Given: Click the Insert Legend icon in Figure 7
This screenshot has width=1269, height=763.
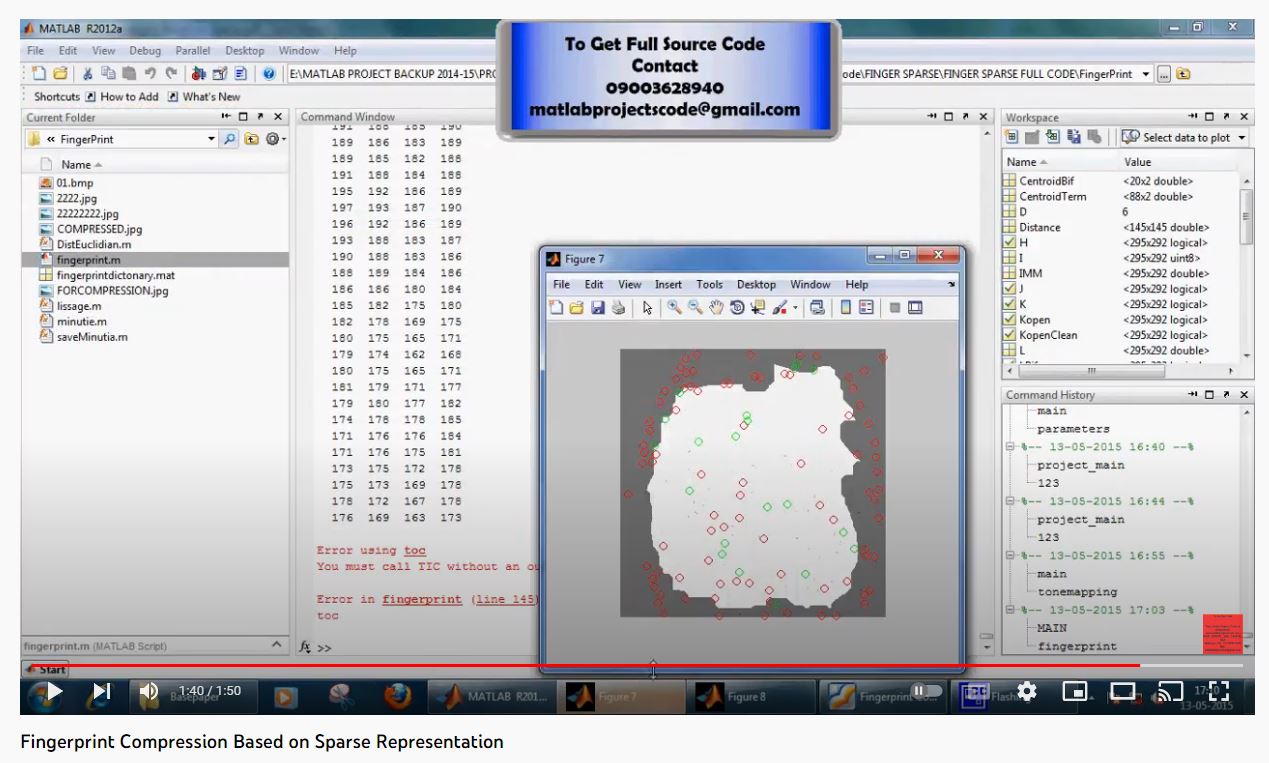Looking at the screenshot, I should coord(866,308).
